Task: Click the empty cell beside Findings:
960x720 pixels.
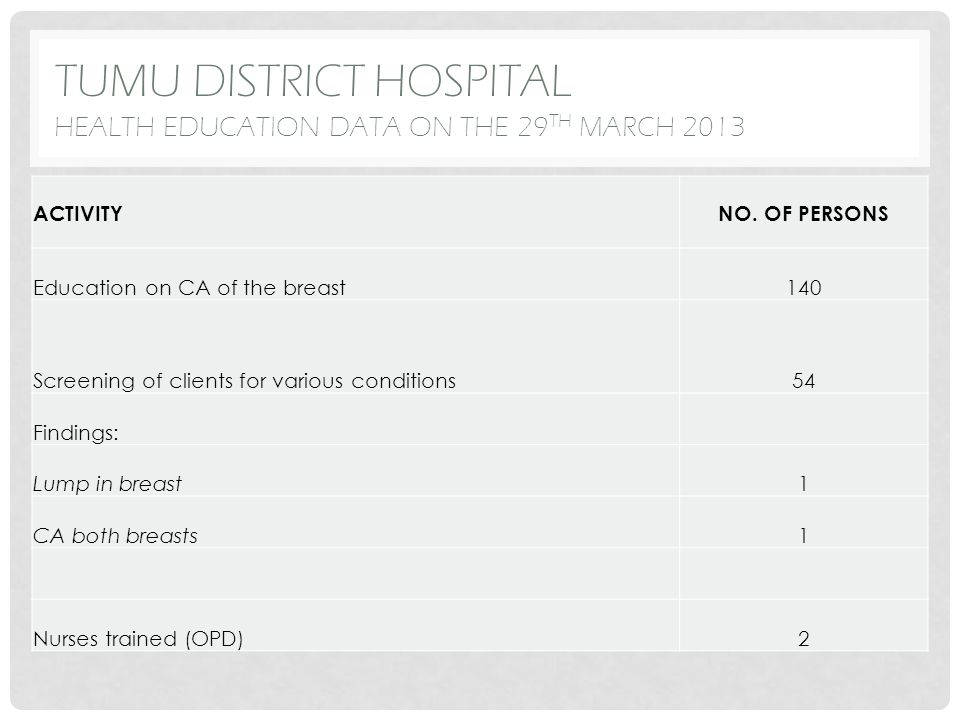Action: pos(804,419)
